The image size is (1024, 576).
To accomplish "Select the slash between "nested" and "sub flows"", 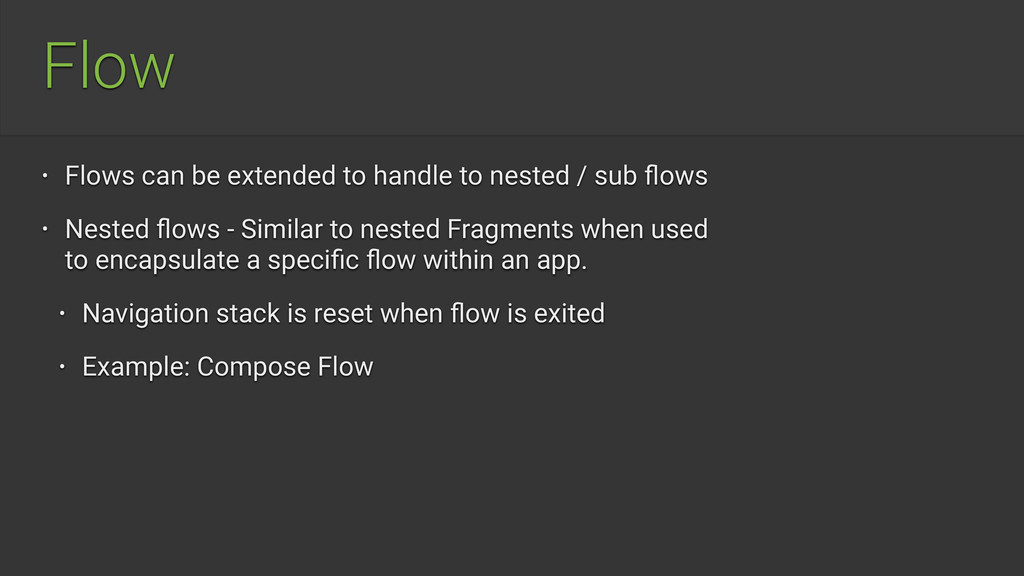I will (581, 176).
